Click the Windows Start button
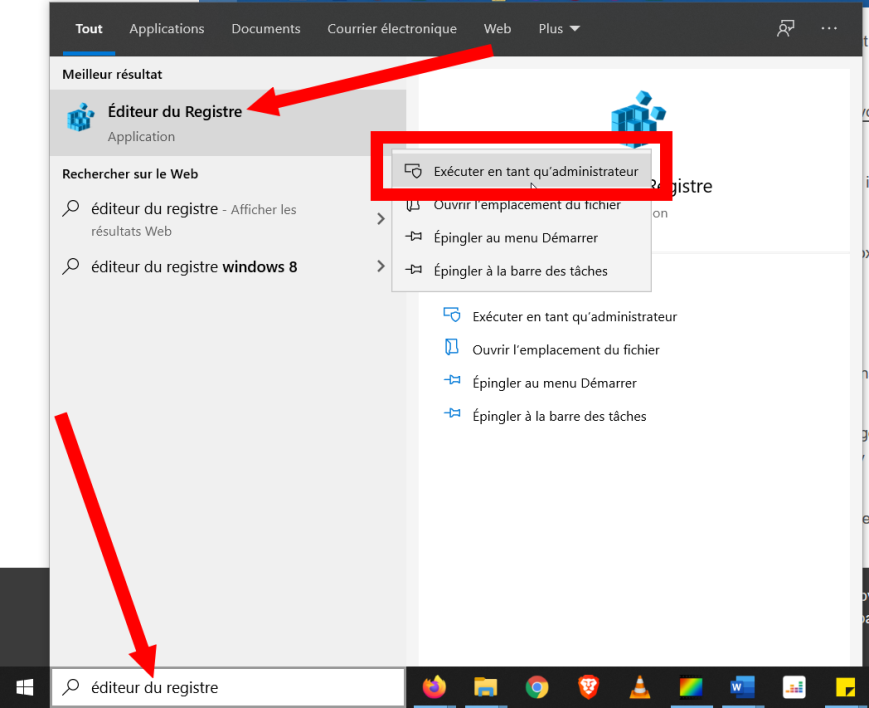 point(25,687)
